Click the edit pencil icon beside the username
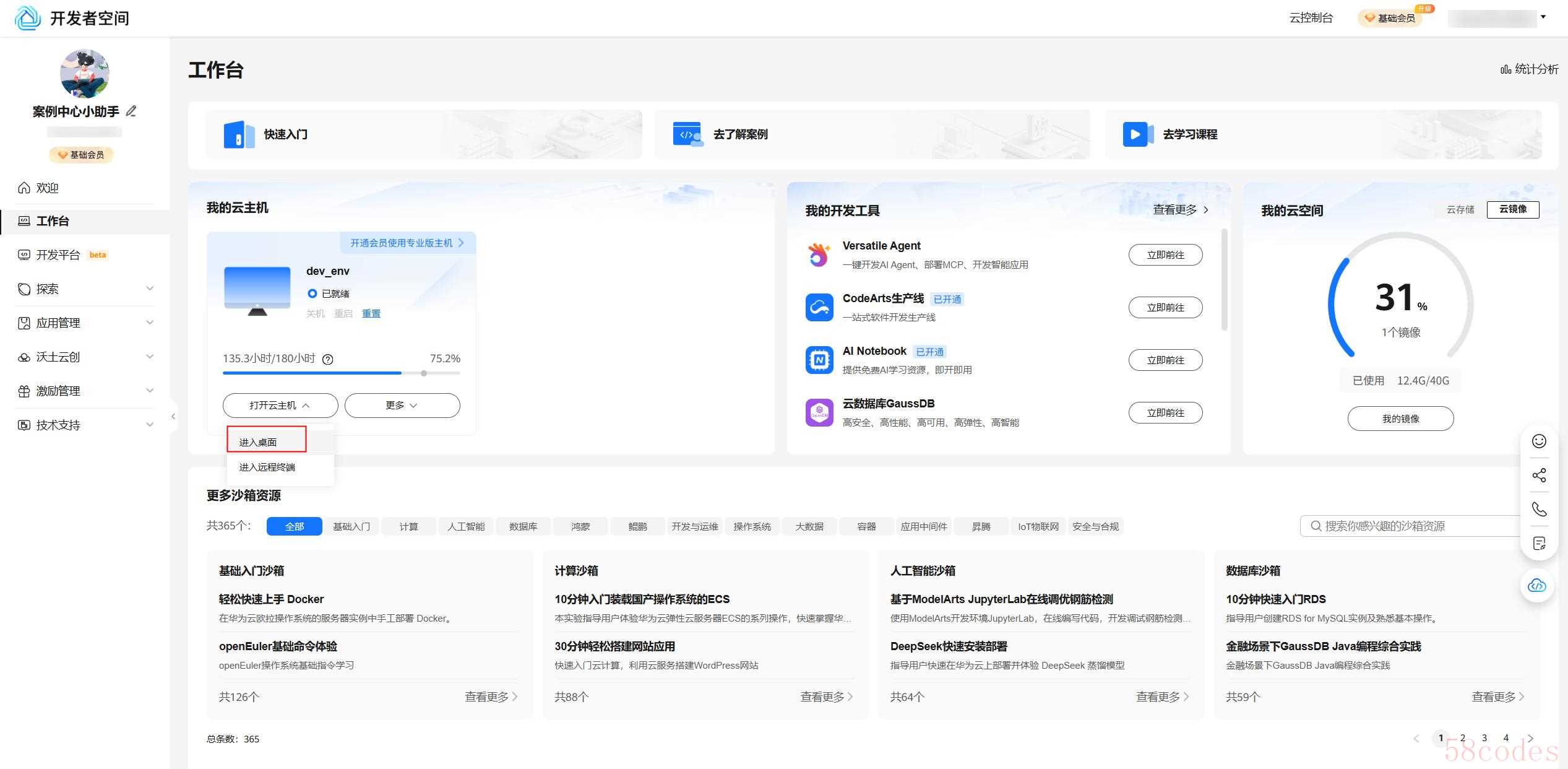Viewport: 1568px width, 769px height. 131,111
